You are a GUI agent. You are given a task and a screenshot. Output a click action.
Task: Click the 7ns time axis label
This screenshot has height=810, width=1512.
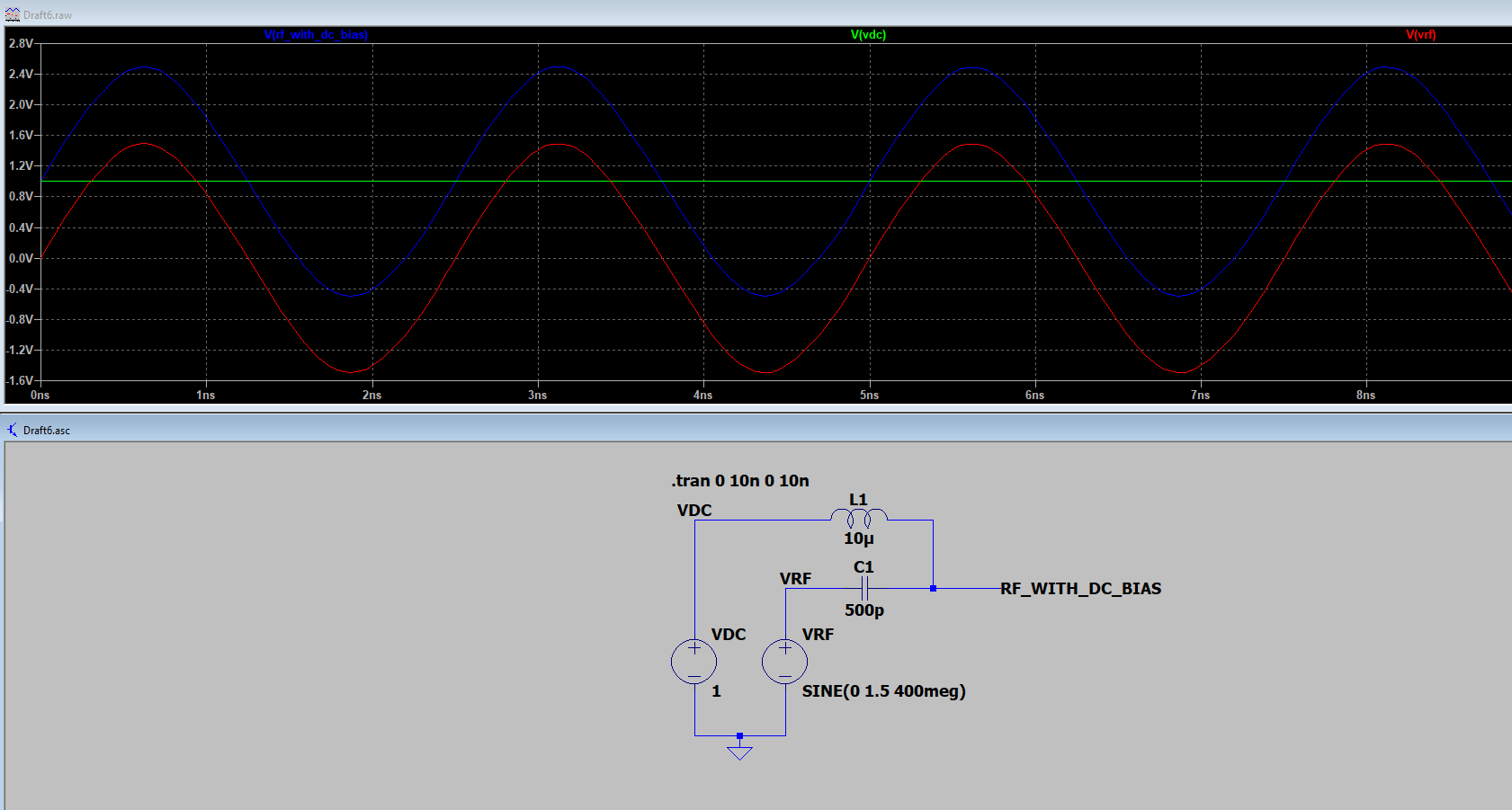[x=1200, y=395]
